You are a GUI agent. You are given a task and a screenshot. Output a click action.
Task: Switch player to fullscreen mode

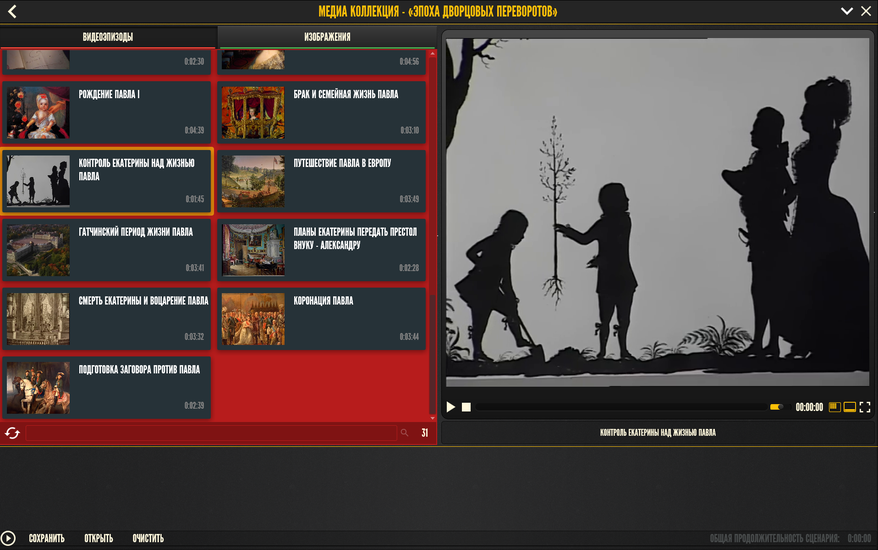[x=865, y=407]
